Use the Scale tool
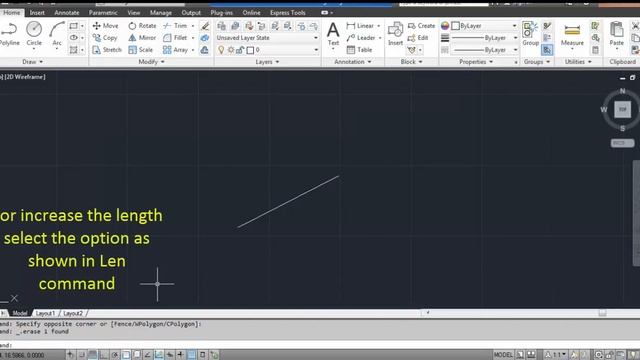Viewport: 640px width, 360px height. click(x=140, y=50)
